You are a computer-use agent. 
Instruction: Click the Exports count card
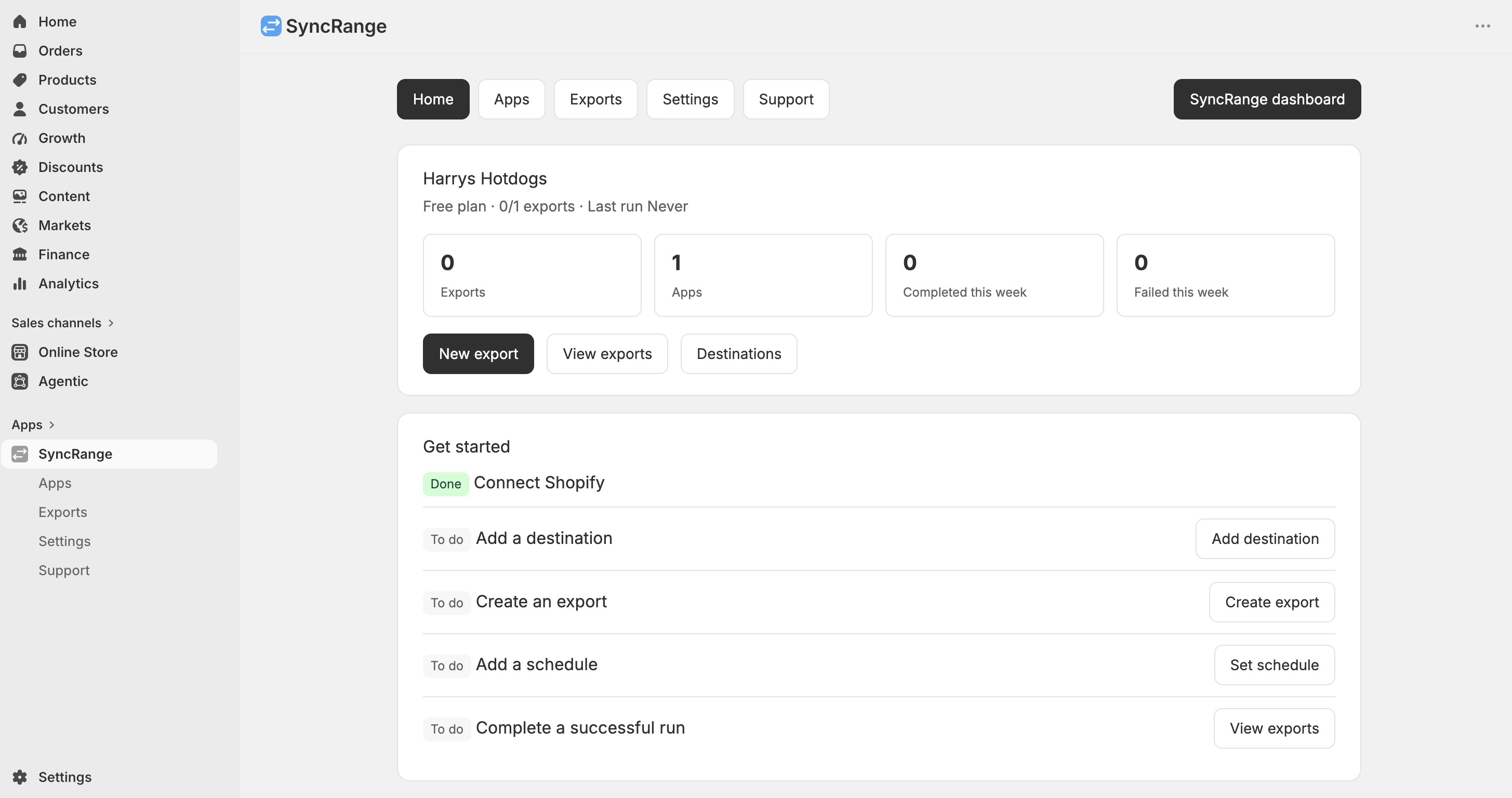[x=532, y=275]
